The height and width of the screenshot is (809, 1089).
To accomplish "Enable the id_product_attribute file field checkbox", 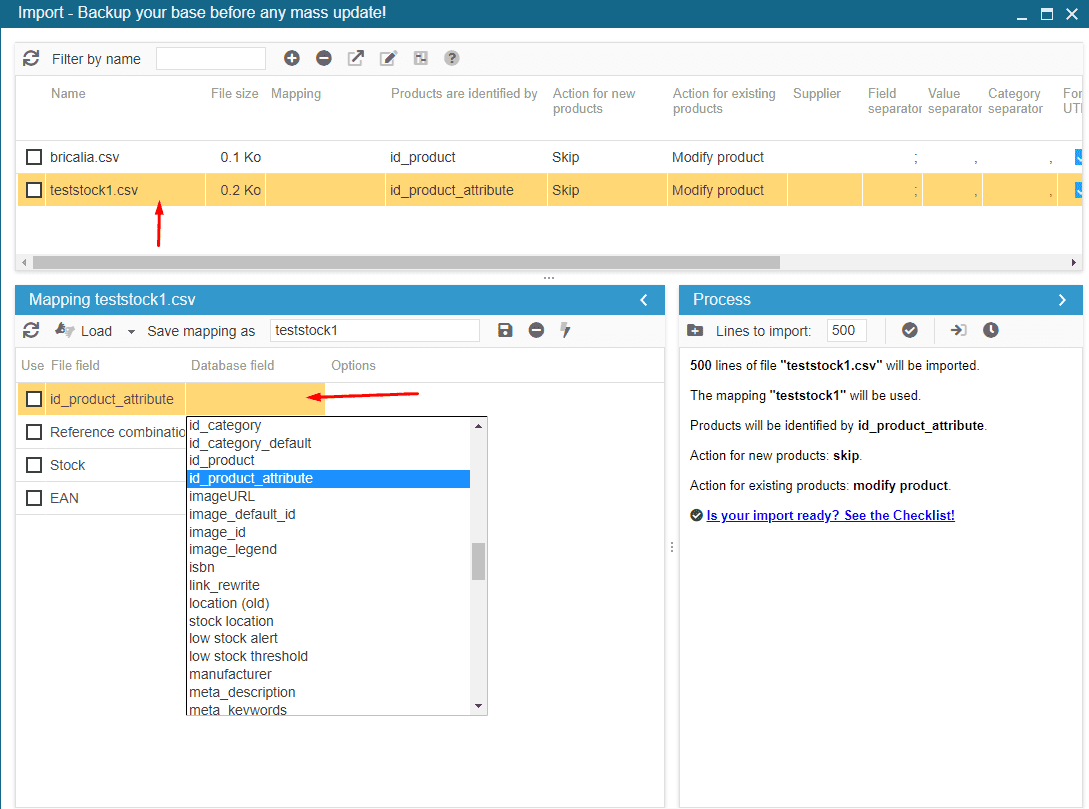I will [34, 399].
